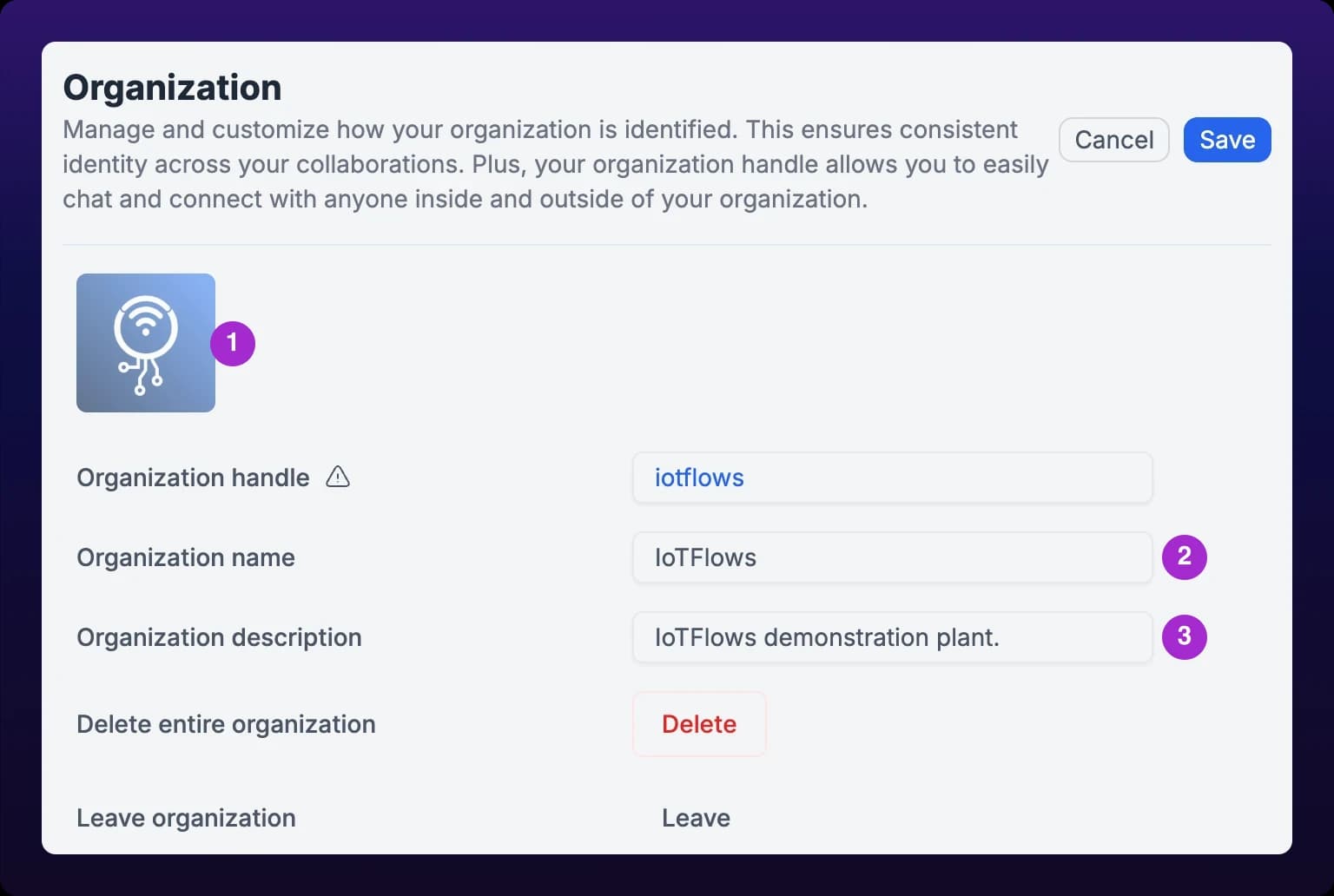Click the "Organization name" label
Viewport: 1334px width, 896px height.
tap(186, 557)
